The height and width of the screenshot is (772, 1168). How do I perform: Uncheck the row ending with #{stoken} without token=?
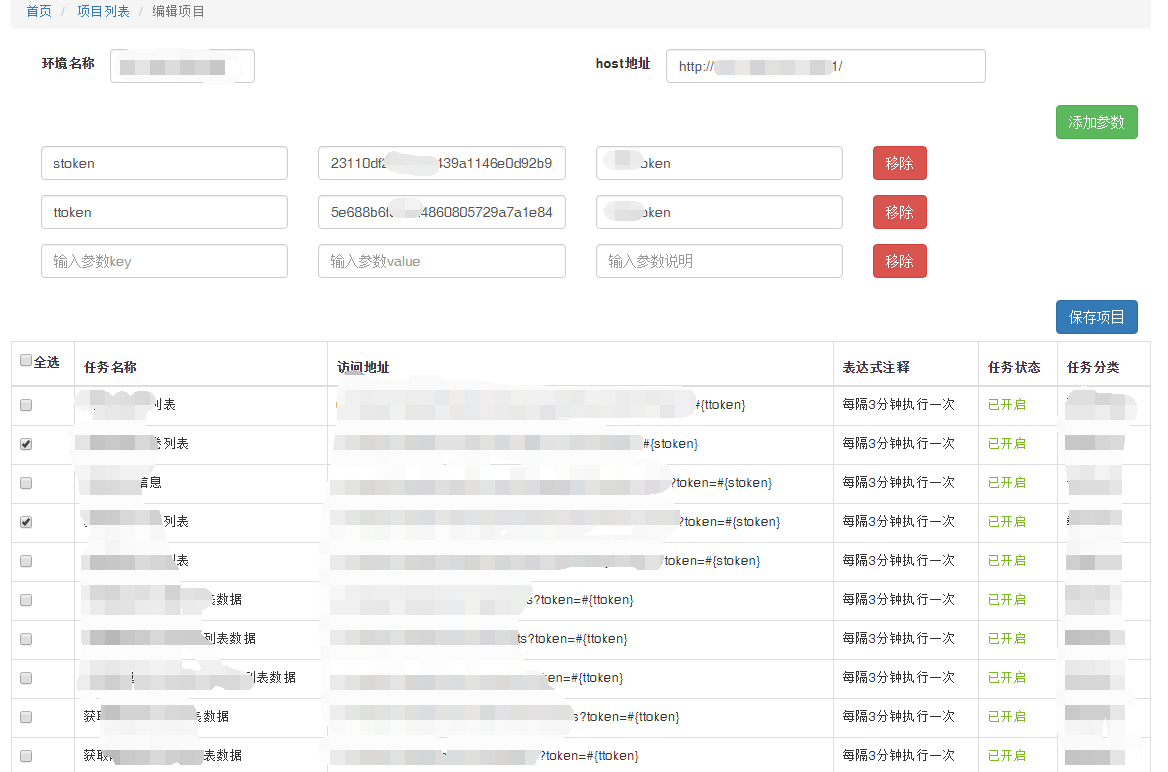tap(26, 444)
